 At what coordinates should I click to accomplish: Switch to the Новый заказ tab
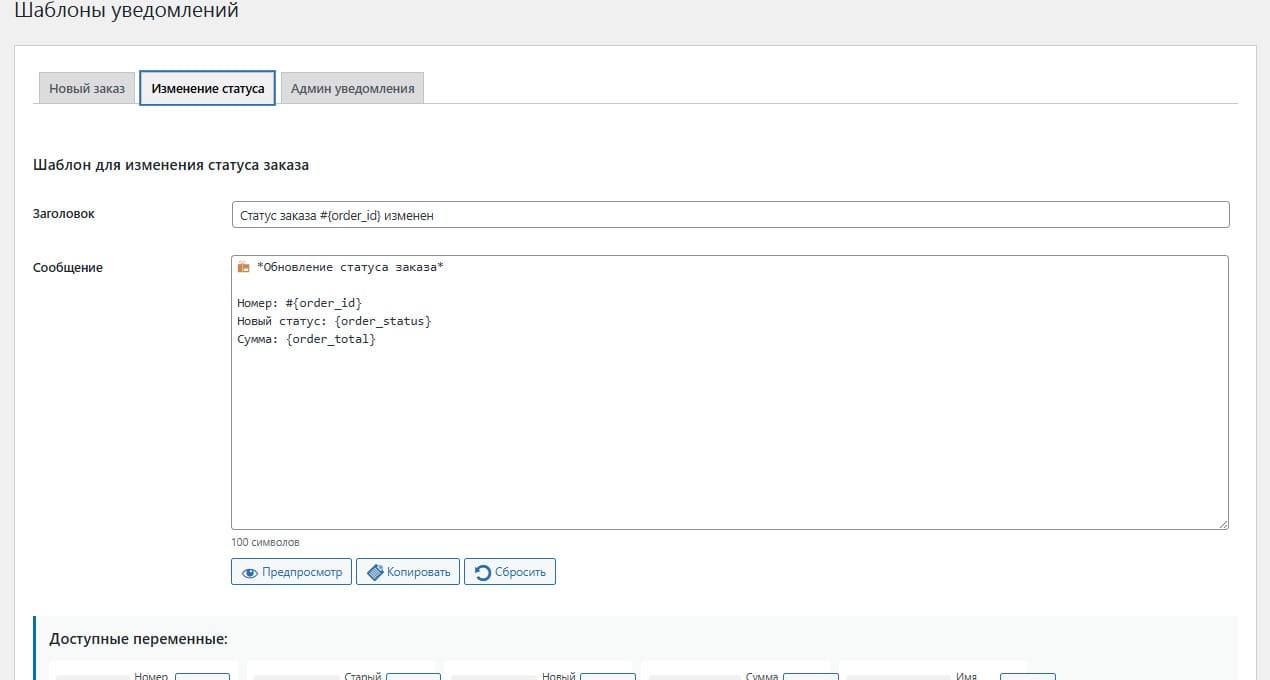(87, 88)
